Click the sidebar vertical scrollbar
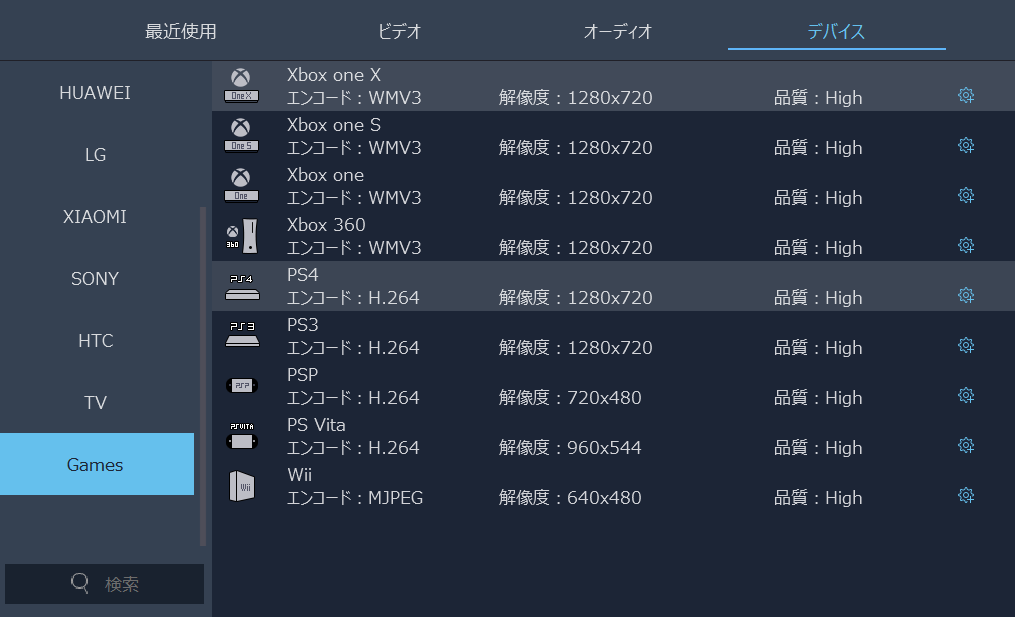 tap(203, 376)
